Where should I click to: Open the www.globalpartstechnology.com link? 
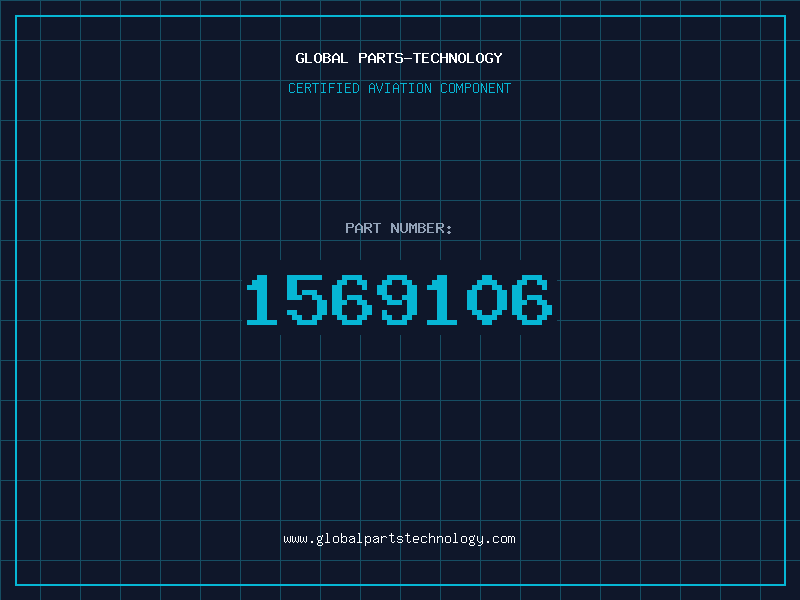click(399, 539)
